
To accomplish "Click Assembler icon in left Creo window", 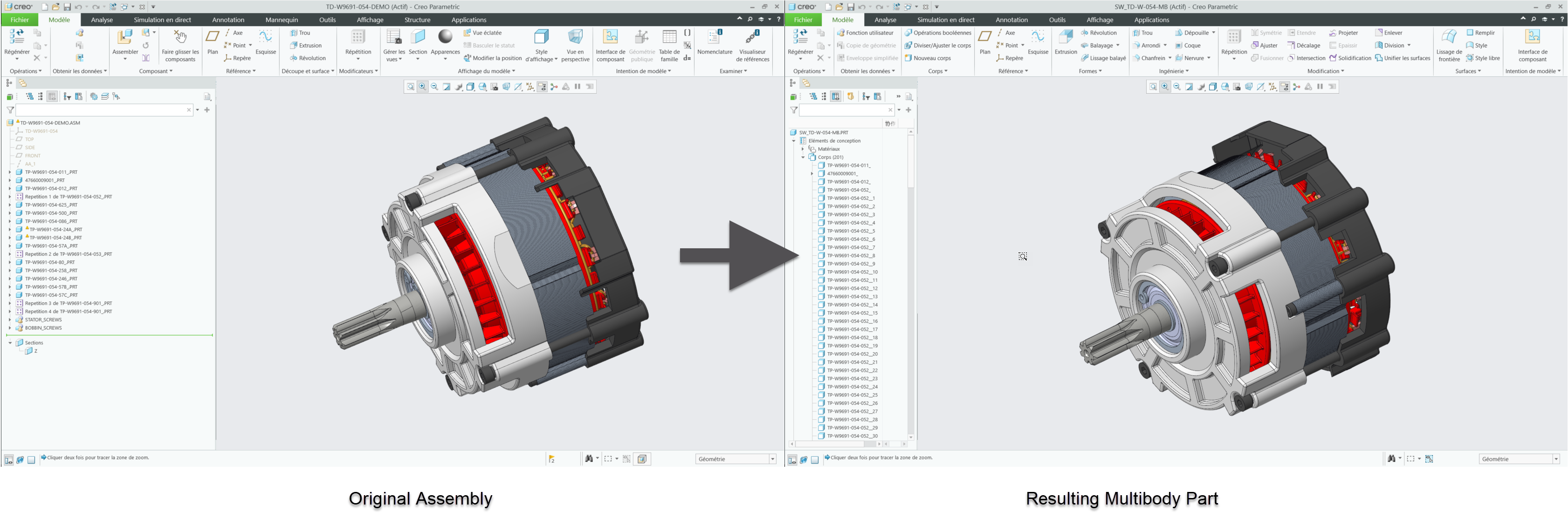I will click(125, 37).
